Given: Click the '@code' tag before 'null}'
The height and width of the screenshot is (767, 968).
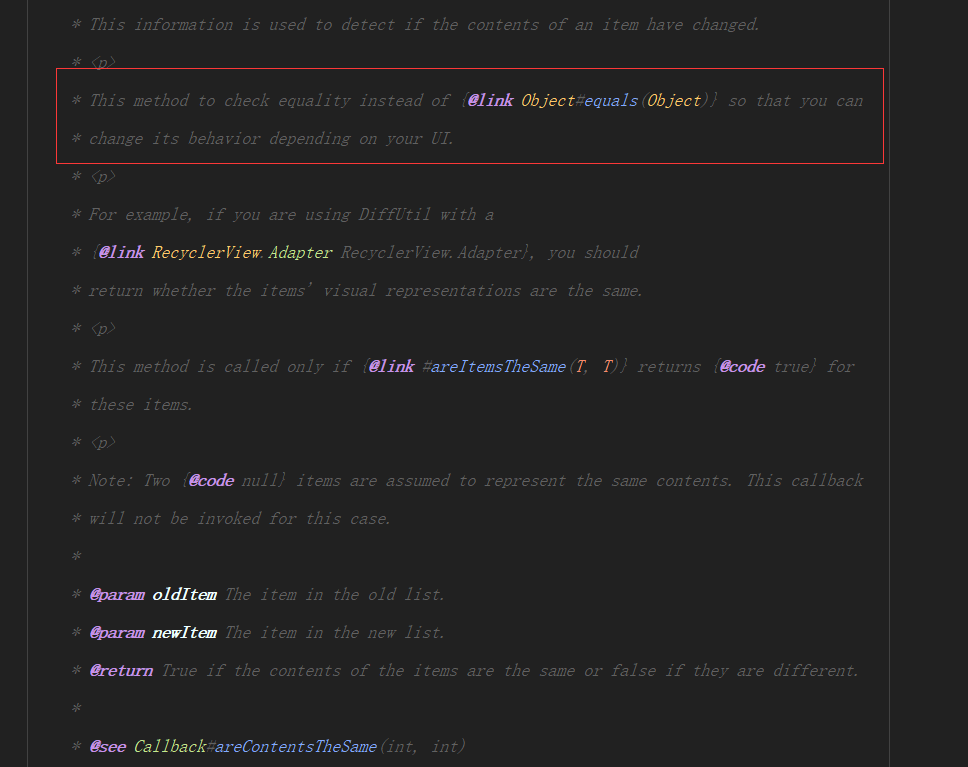Looking at the screenshot, I should pyautogui.click(x=211, y=480).
